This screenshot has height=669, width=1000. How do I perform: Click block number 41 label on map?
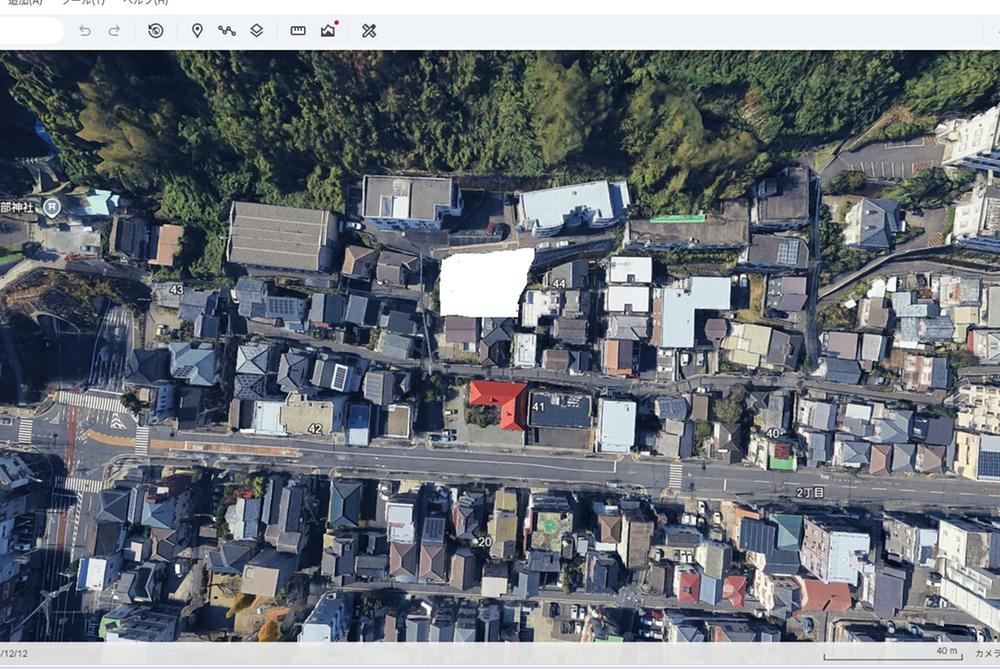pos(538,407)
